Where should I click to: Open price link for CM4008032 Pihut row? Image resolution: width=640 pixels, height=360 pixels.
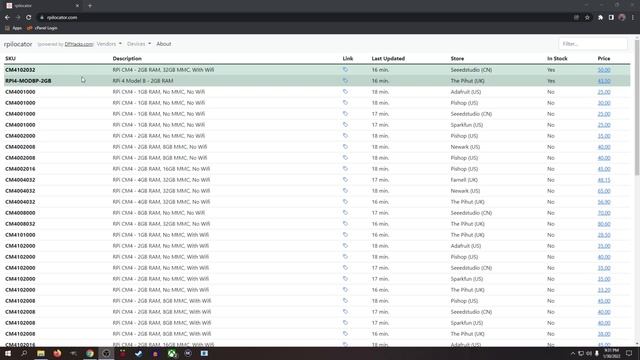pyautogui.click(x=604, y=224)
